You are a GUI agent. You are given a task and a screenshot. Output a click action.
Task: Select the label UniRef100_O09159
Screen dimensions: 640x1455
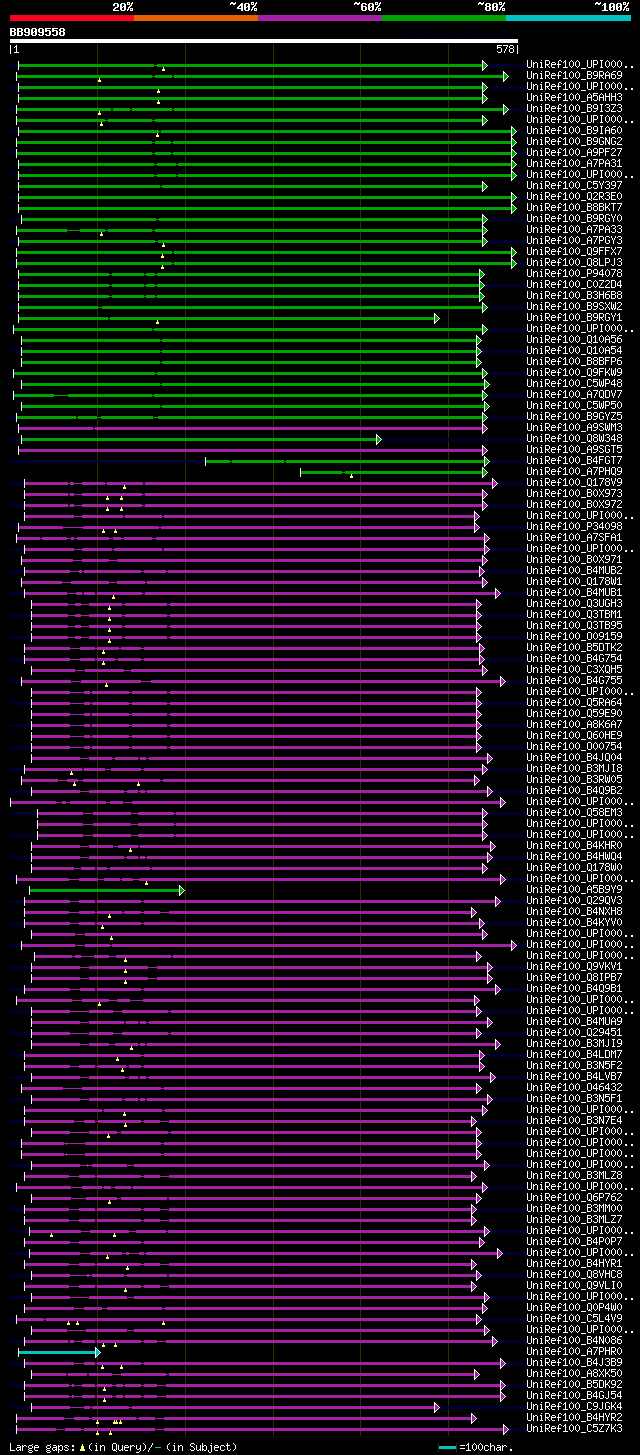(x=574, y=636)
